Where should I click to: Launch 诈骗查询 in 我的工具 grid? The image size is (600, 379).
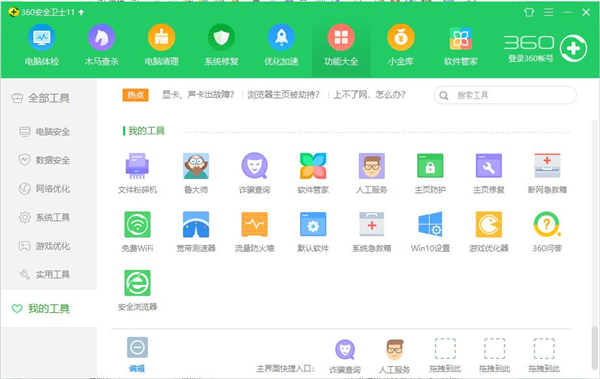click(x=254, y=173)
